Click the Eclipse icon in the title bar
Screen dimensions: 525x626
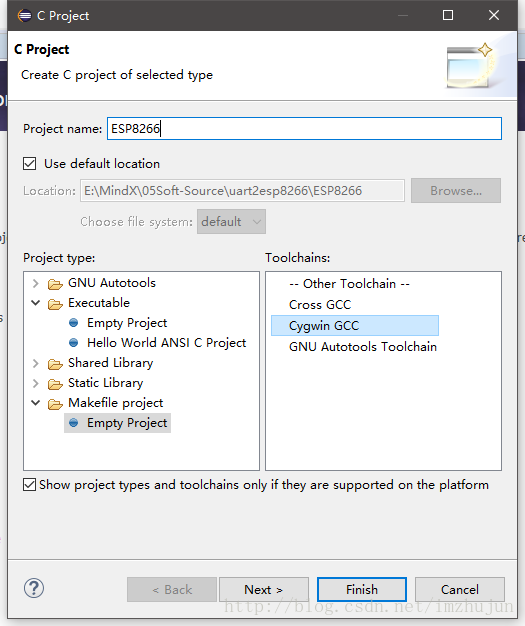pos(24,16)
